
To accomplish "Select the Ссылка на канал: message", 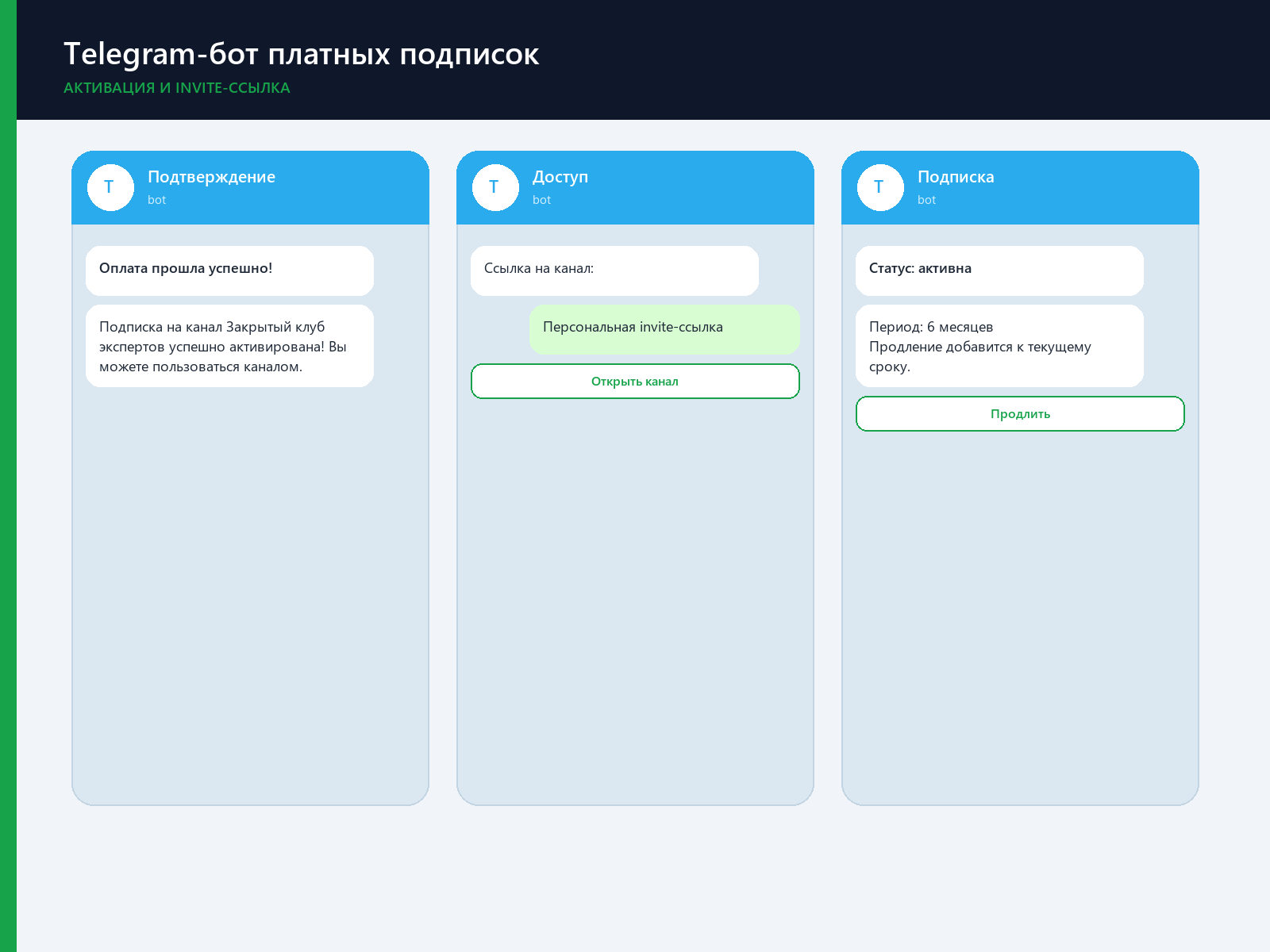I will (x=614, y=271).
